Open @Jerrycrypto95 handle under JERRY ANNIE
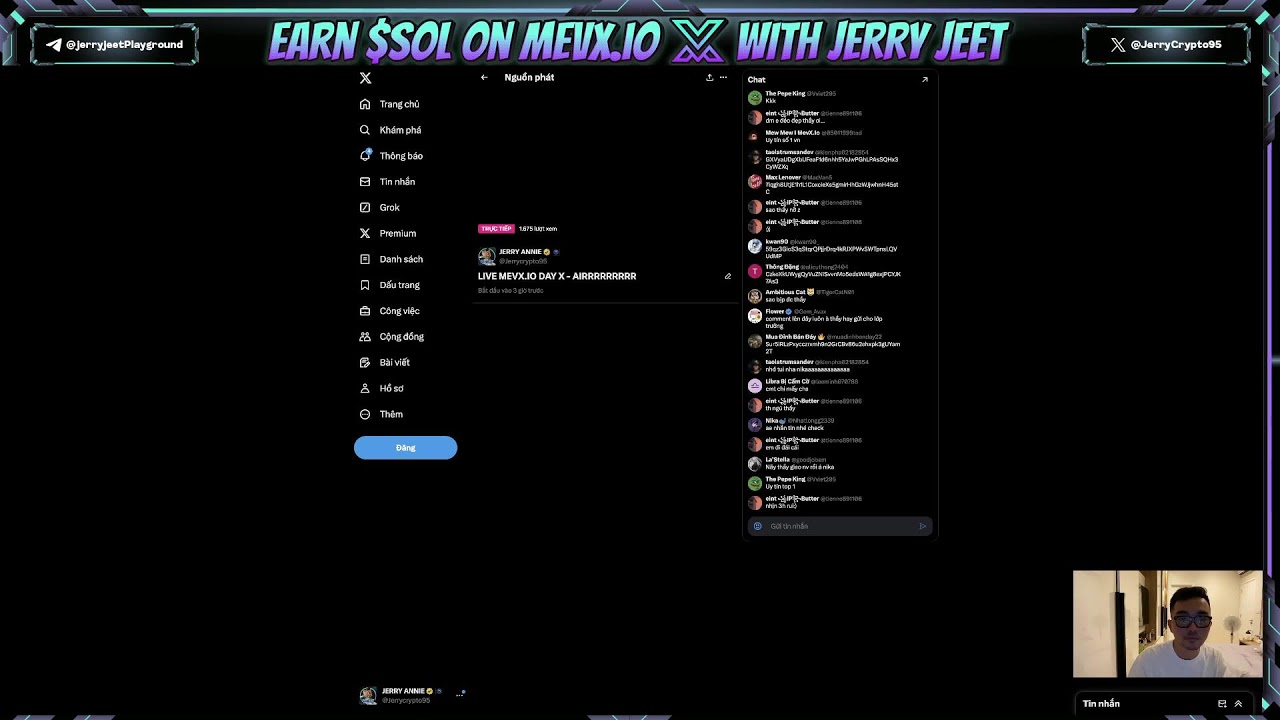This screenshot has height=720, width=1280. tap(523, 261)
